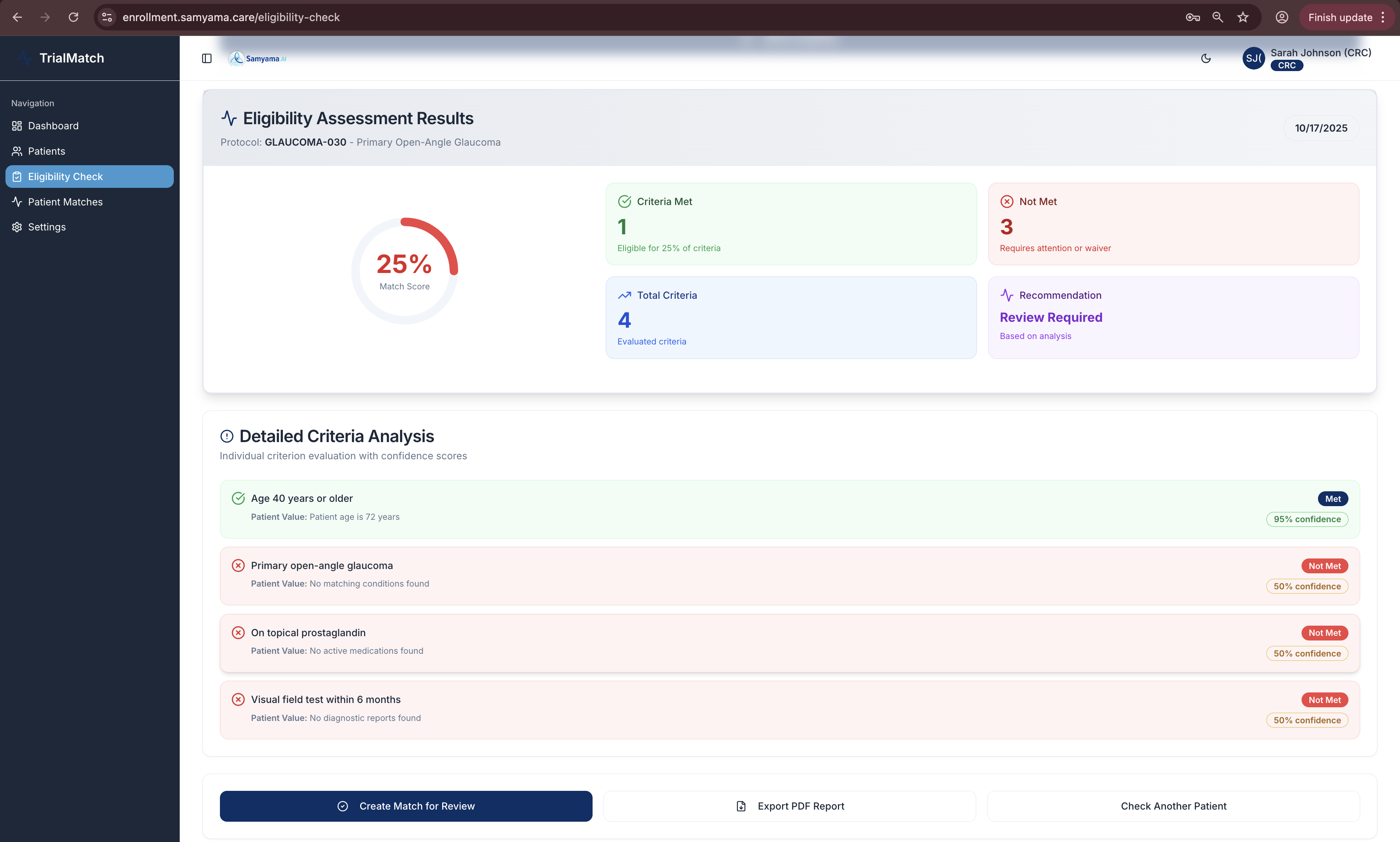Select Eligibility Check nav item
This screenshot has height=842, width=1400.
(65, 177)
